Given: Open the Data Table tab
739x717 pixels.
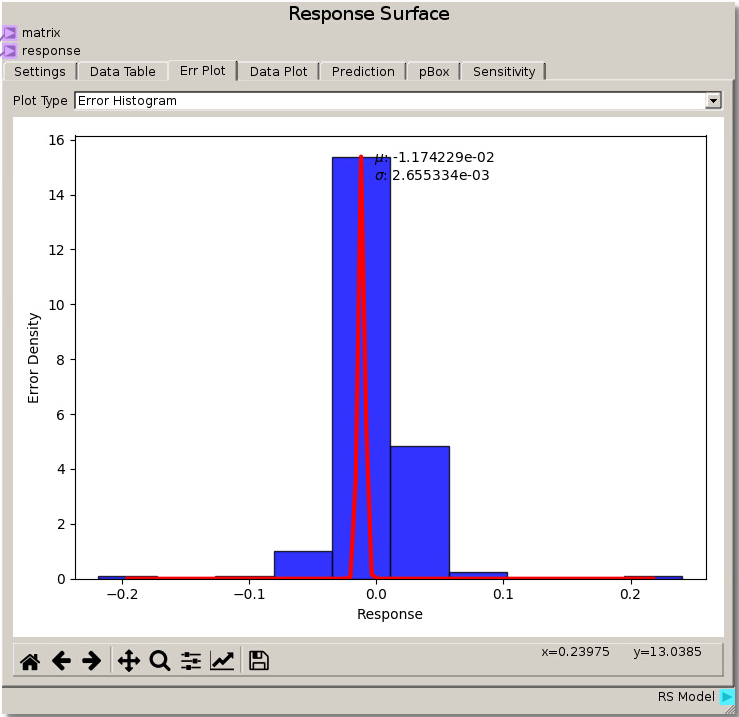Looking at the screenshot, I should coord(123,72).
